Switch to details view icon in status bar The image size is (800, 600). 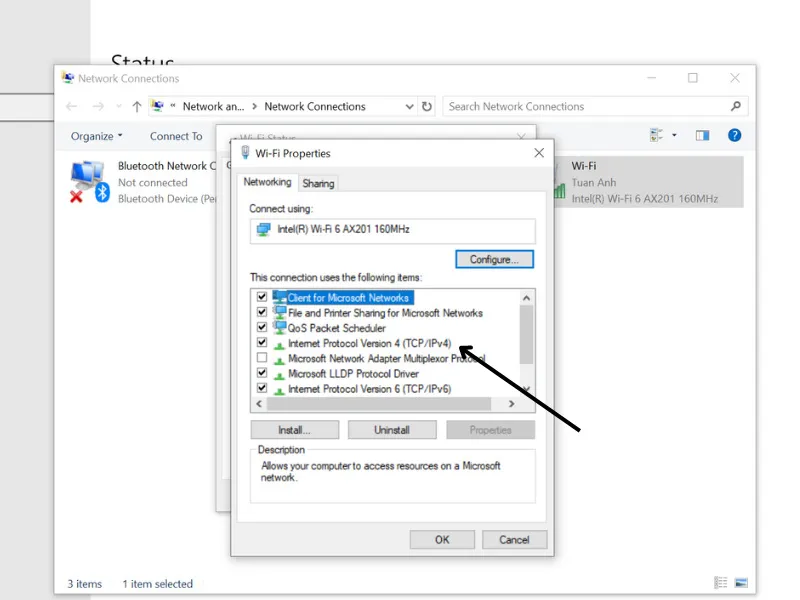[x=720, y=583]
